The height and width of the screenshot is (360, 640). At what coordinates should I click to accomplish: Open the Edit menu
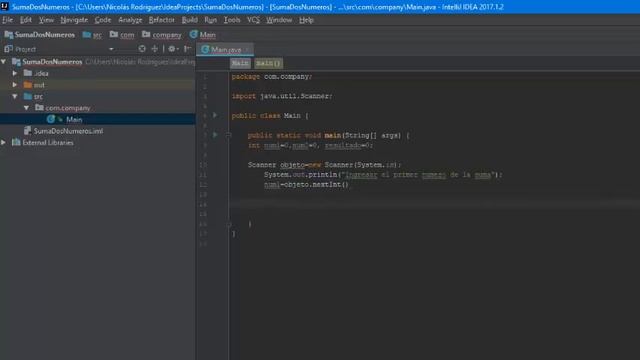click(x=26, y=20)
